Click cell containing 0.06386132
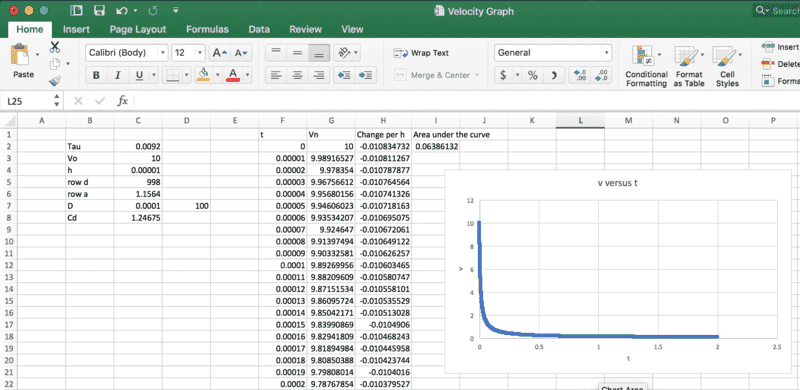The height and width of the screenshot is (390, 800). point(436,146)
